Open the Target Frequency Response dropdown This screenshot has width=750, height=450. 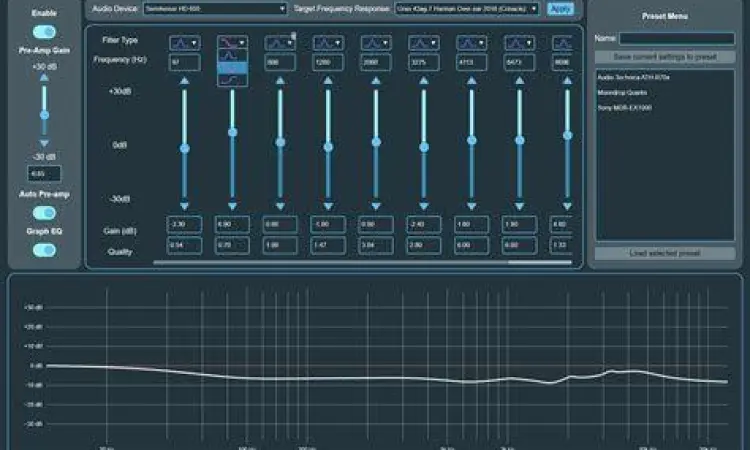(x=467, y=8)
